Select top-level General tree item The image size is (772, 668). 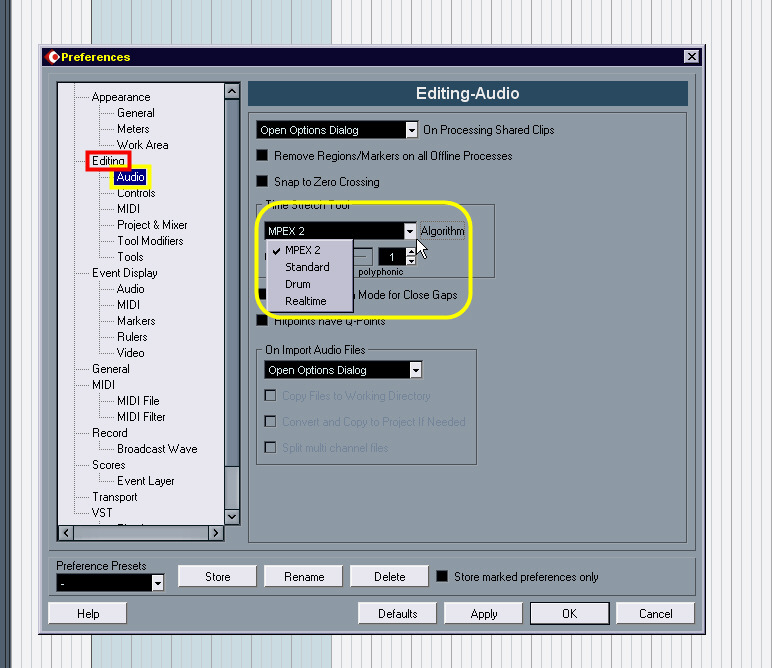(111, 369)
